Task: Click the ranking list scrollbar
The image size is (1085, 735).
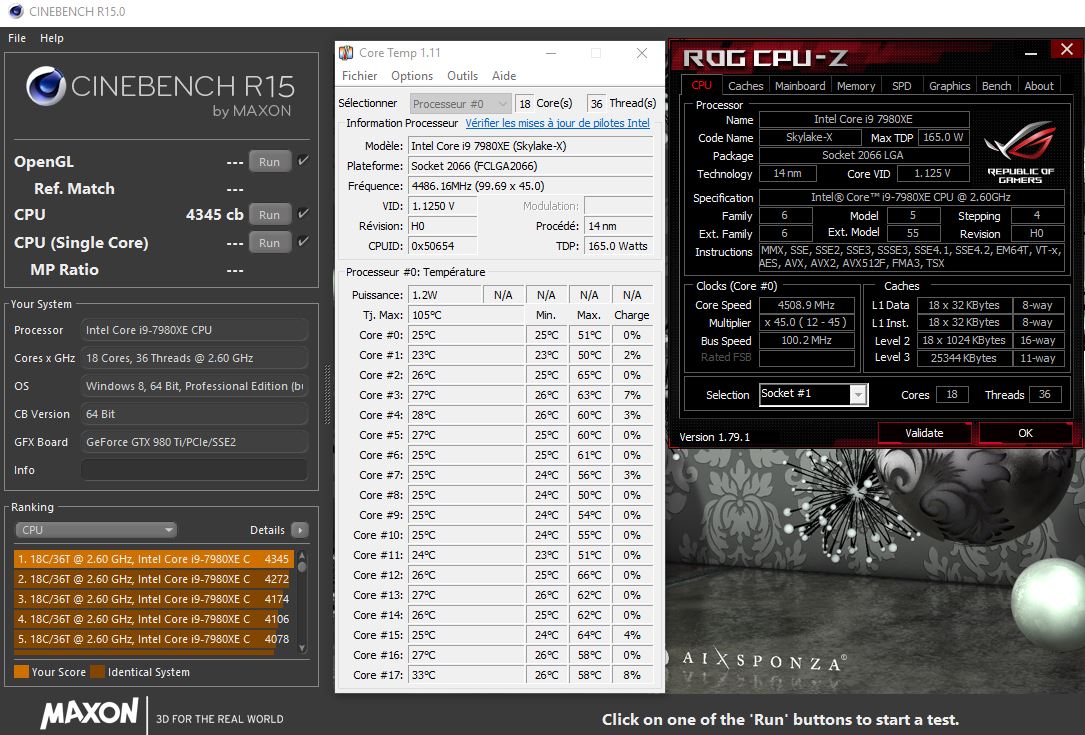Action: coord(302,601)
